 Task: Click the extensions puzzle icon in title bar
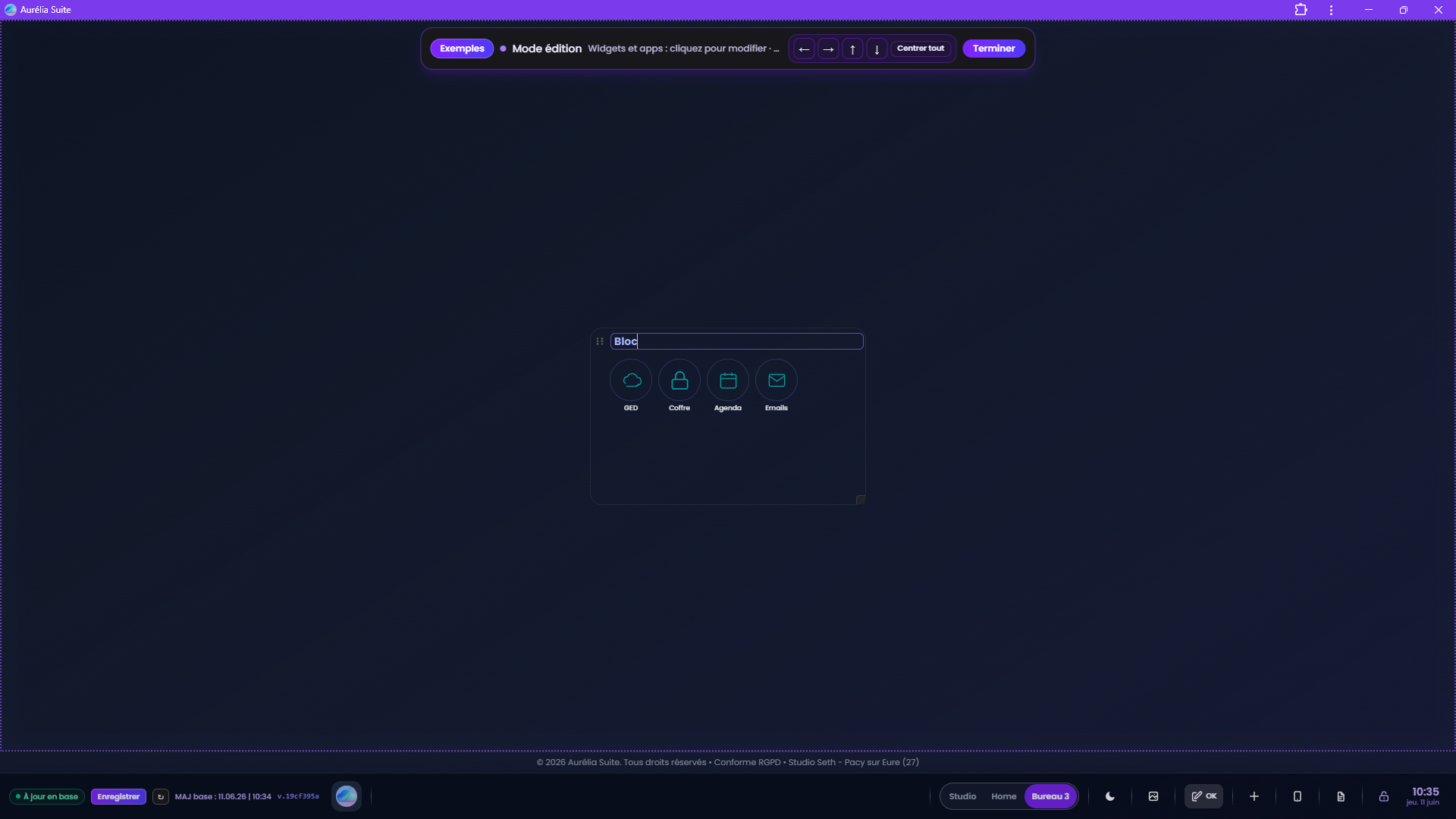tap(1301, 10)
